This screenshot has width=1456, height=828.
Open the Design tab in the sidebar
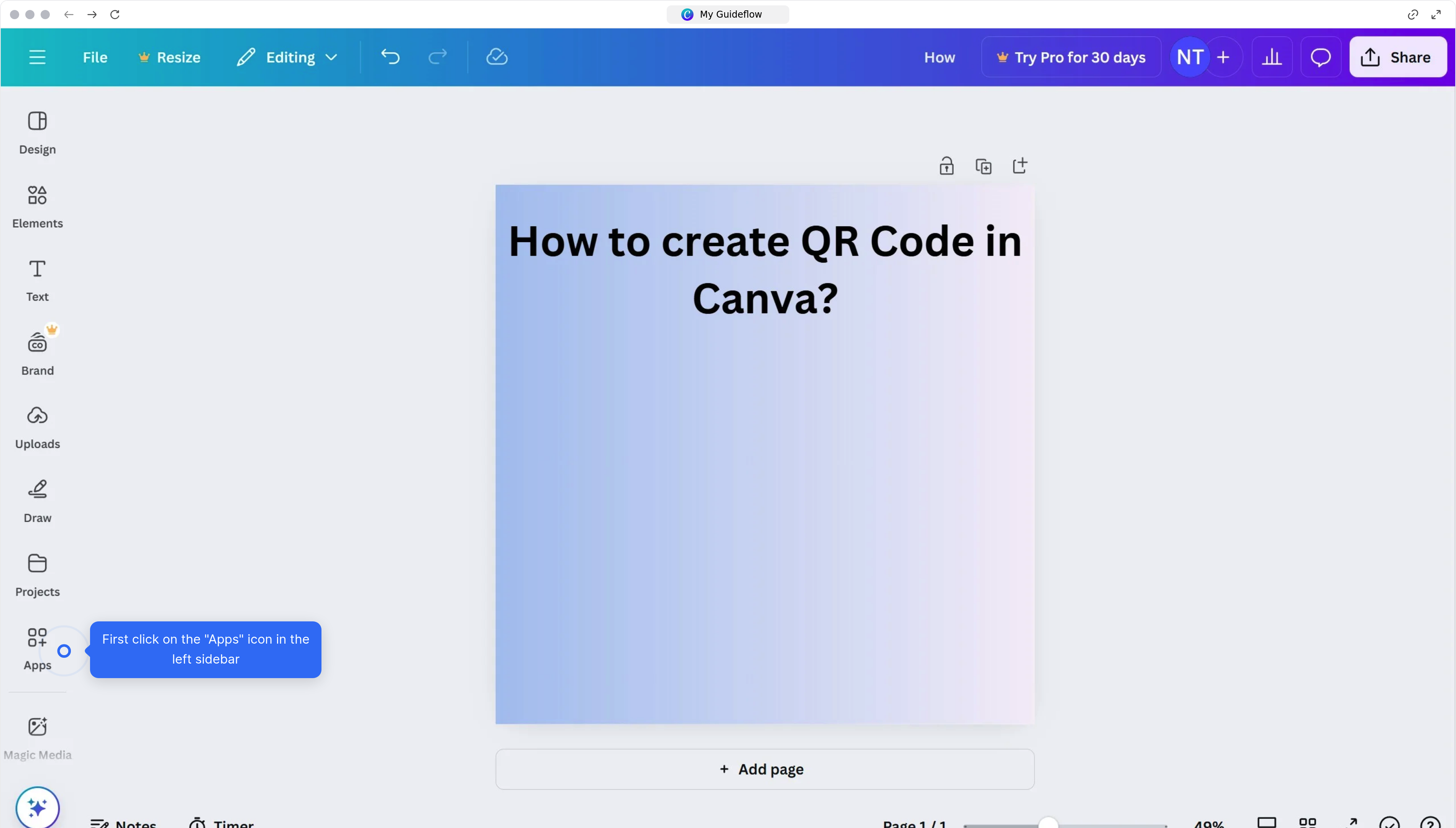(37, 132)
